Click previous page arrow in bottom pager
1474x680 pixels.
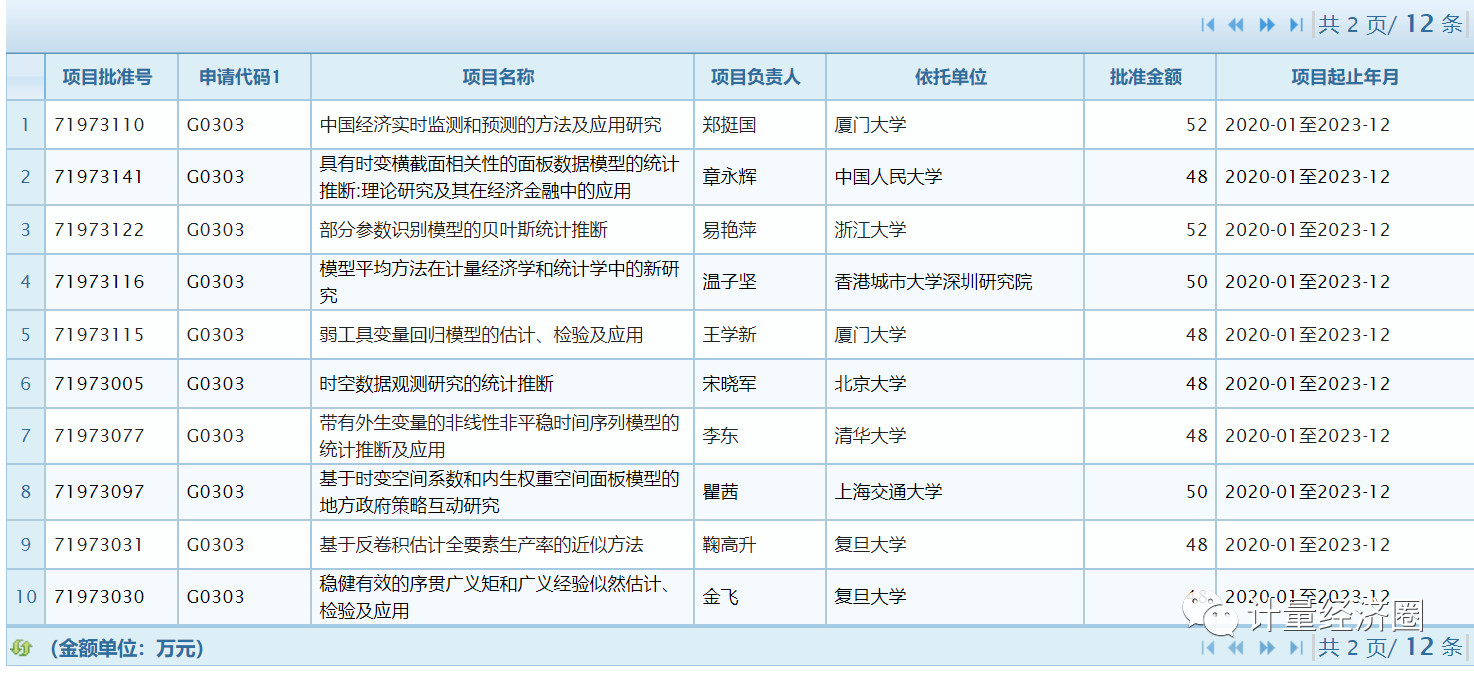[1236, 648]
